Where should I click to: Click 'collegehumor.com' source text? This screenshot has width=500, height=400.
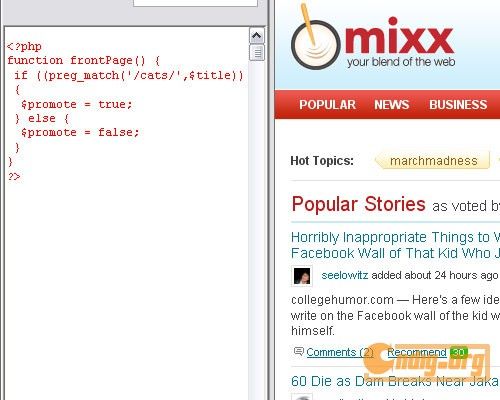tap(342, 300)
